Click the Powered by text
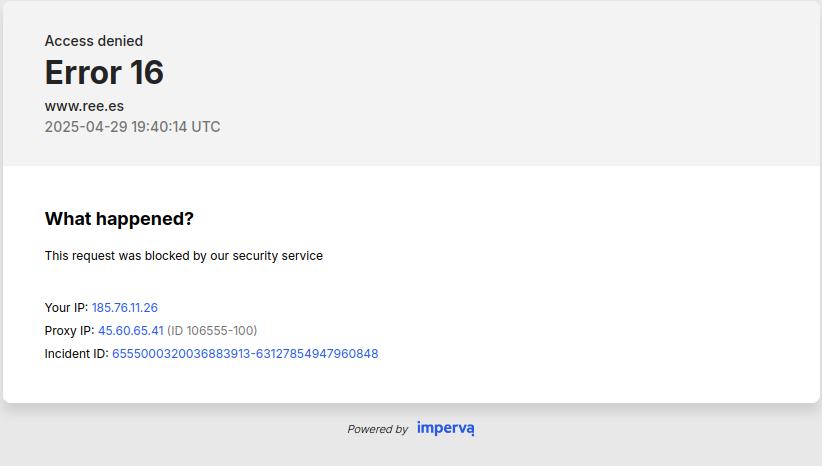The width and height of the screenshot is (822, 466). [377, 429]
